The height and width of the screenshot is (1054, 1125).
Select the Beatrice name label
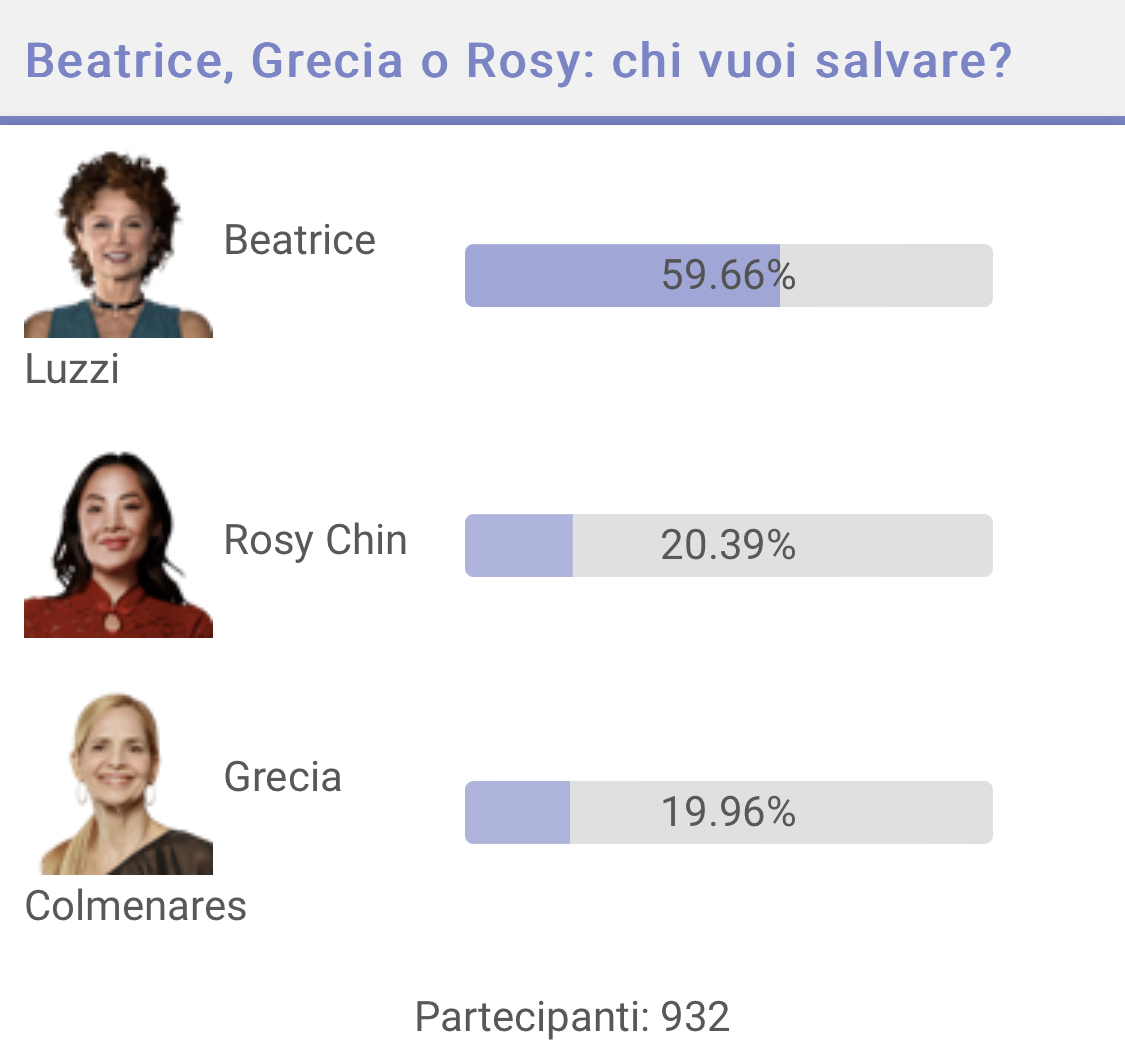pos(300,240)
